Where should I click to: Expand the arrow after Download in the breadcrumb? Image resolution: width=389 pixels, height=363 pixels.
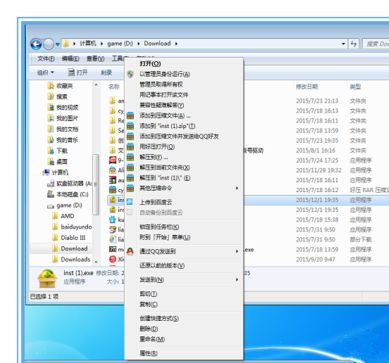tap(176, 44)
